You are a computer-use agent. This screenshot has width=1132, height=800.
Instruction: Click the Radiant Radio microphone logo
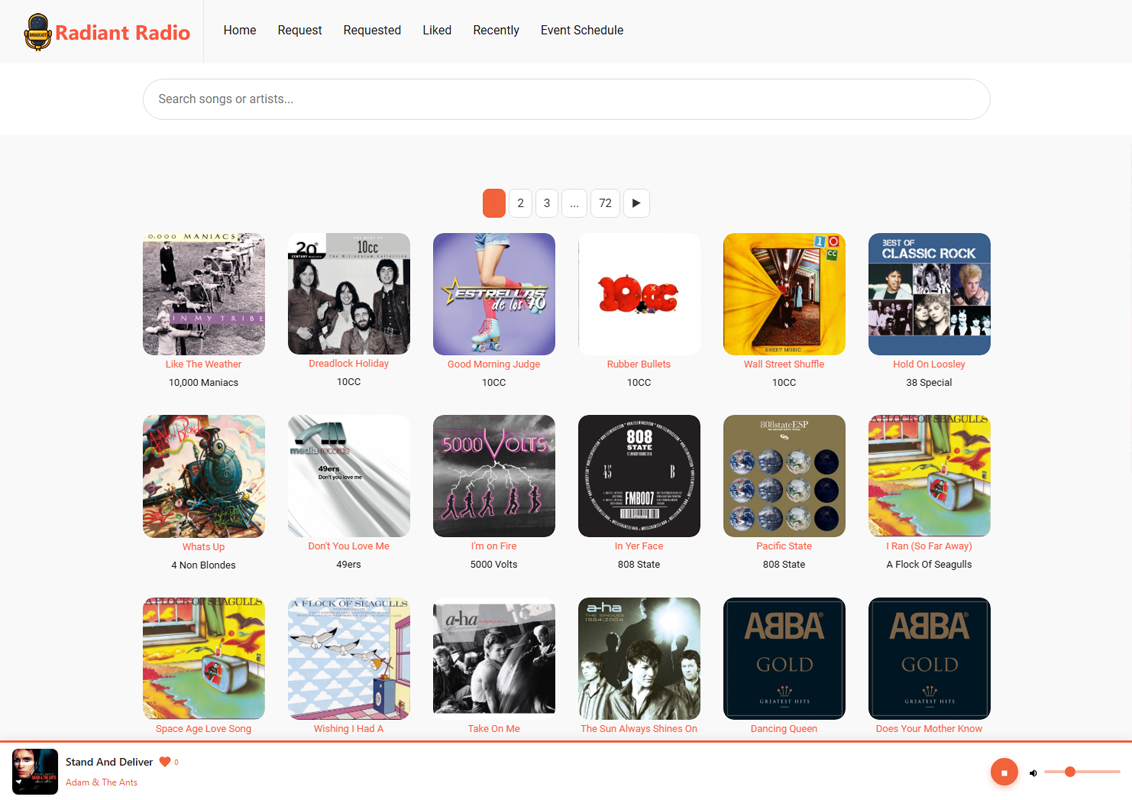[38, 32]
